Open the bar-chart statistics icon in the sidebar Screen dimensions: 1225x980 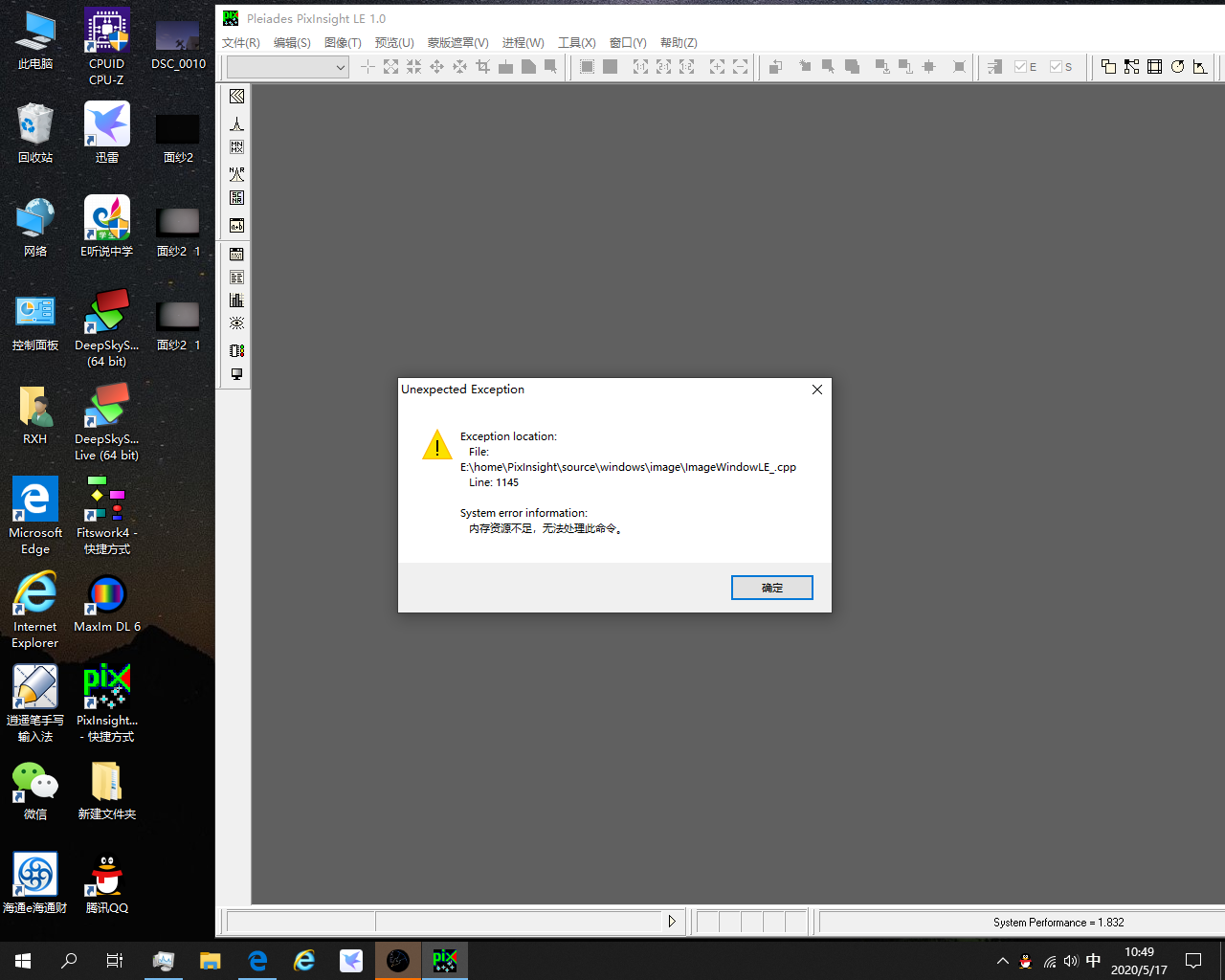coord(236,301)
